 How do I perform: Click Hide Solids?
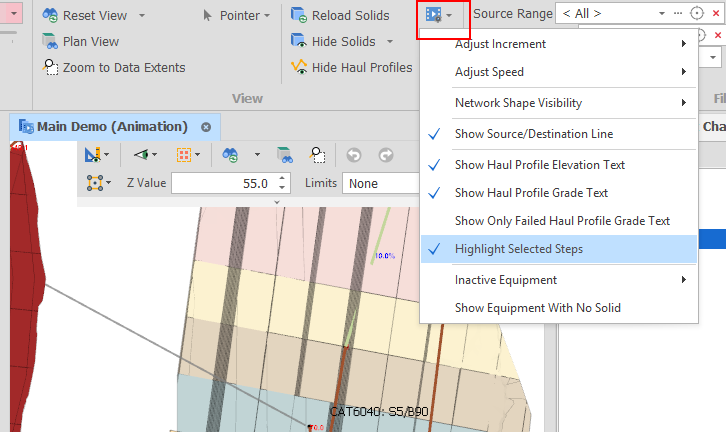(333, 41)
